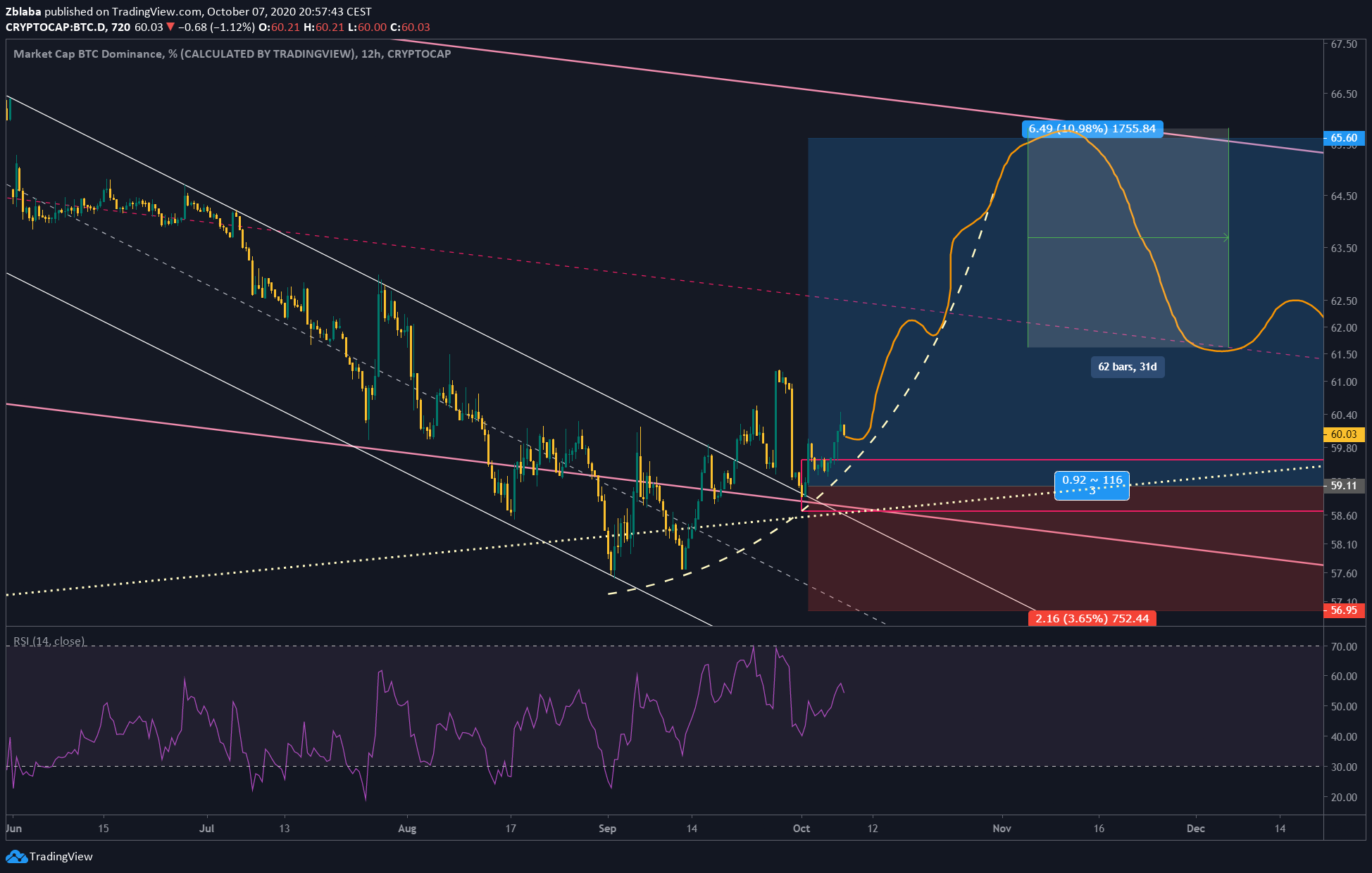The image size is (1372, 873).
Task: Click the Dec date on time axis
Action: 1195,829
